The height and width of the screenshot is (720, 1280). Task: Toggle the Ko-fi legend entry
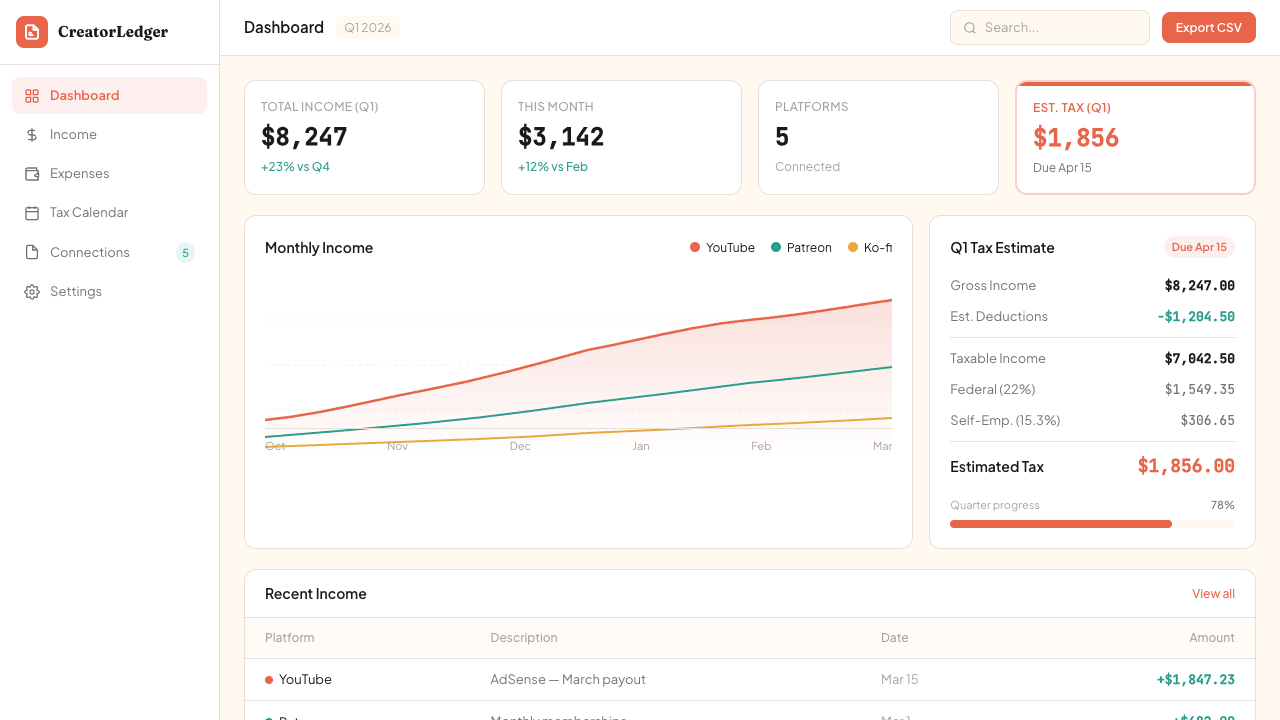[870, 248]
